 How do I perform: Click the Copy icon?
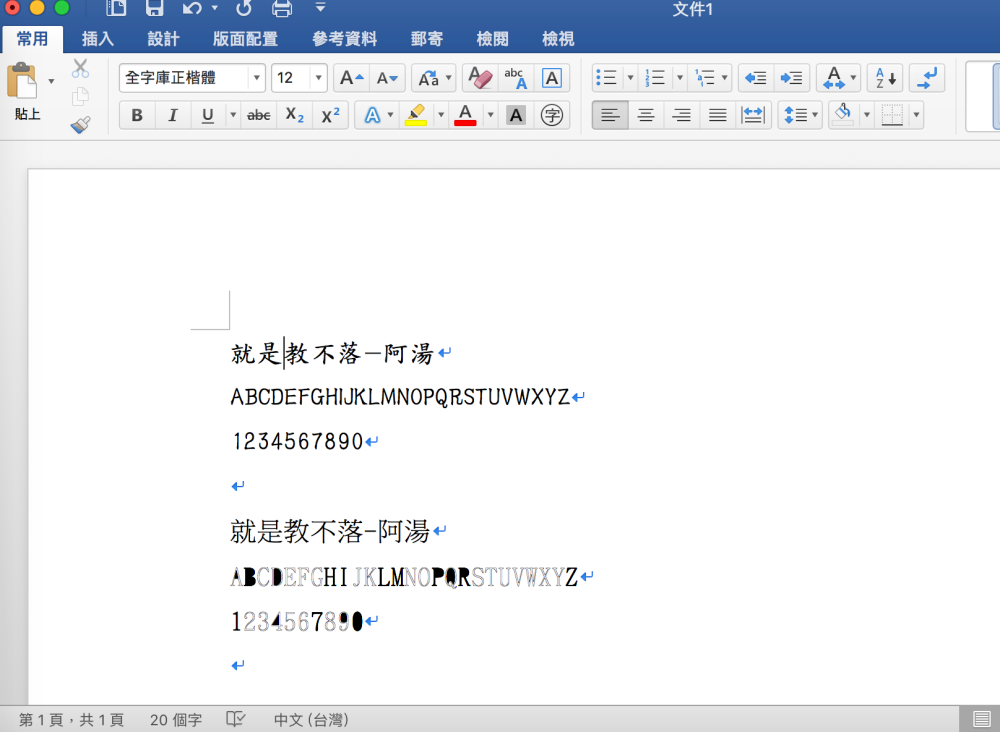[x=80, y=96]
